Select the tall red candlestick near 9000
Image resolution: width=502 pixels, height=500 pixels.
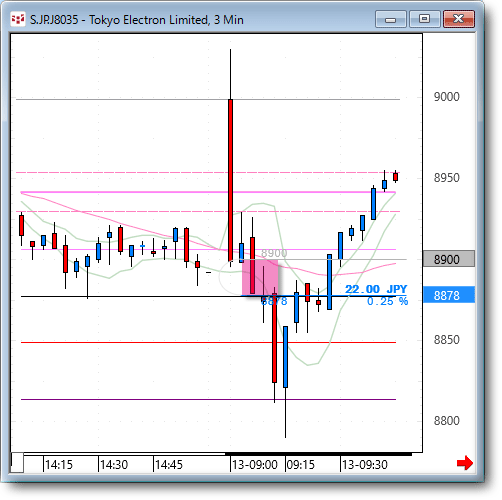230,180
